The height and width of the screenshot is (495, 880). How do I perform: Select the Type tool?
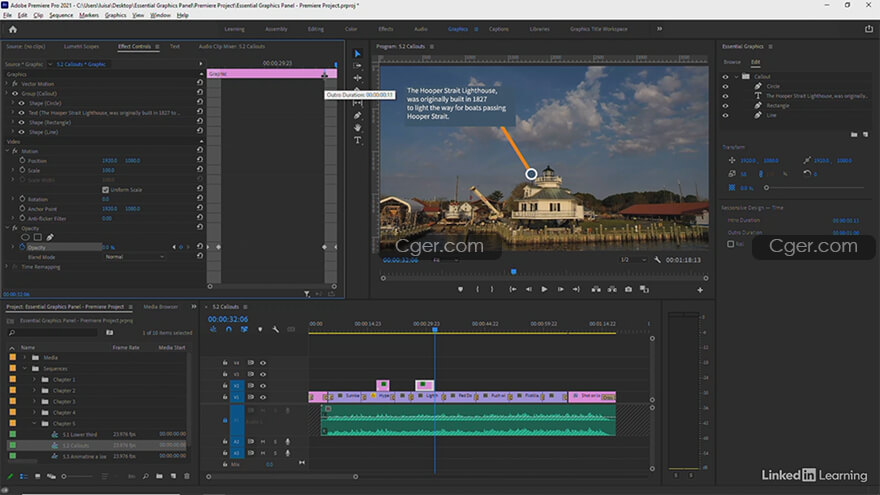pyautogui.click(x=358, y=140)
